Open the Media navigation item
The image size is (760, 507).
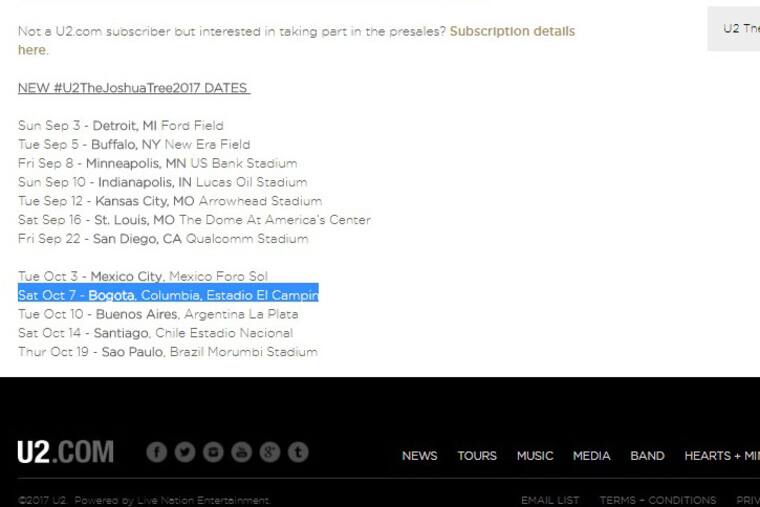coord(591,456)
